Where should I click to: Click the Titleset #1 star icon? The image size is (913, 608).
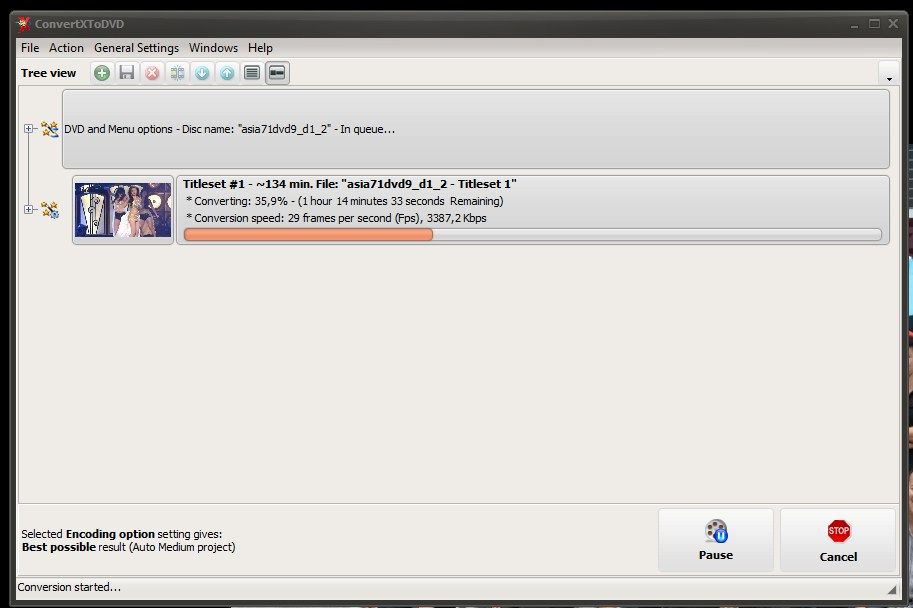pyautogui.click(x=49, y=210)
